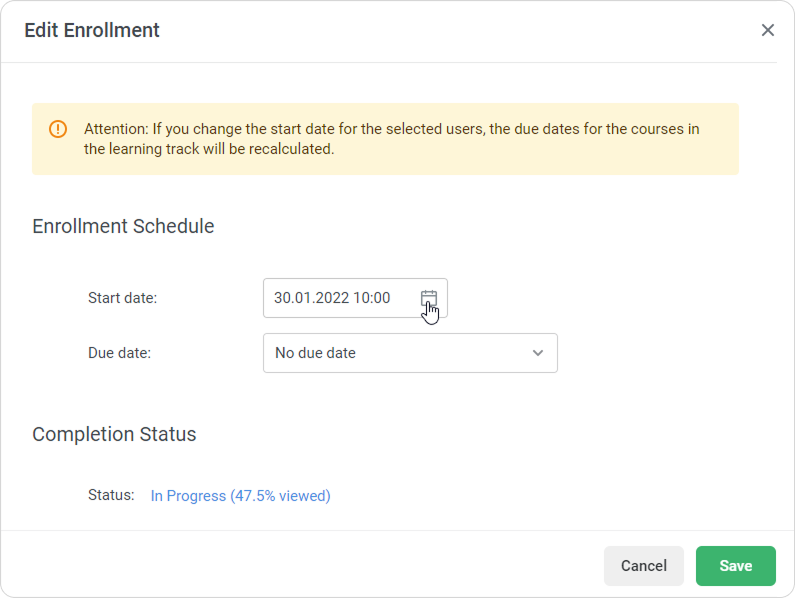Open the calendar picker for start date
The height and width of the screenshot is (598, 795).
pos(429,298)
